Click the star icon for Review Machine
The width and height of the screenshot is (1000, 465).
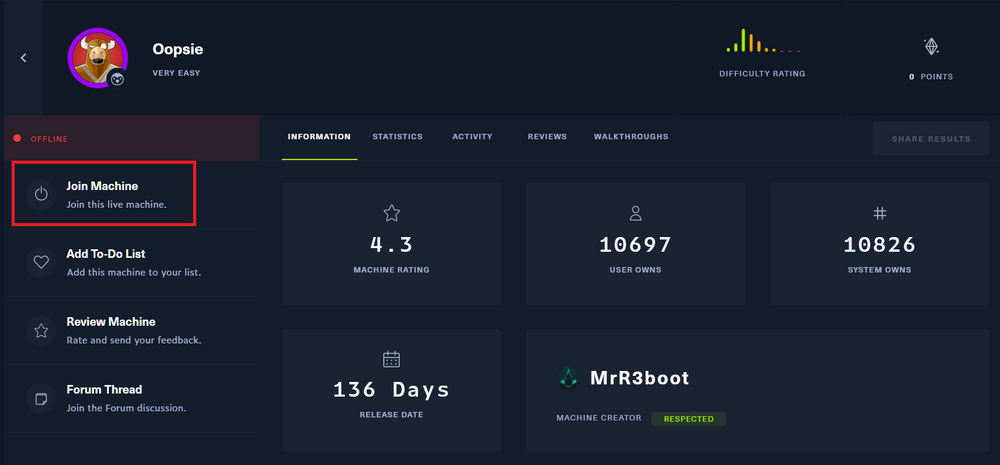click(x=41, y=330)
